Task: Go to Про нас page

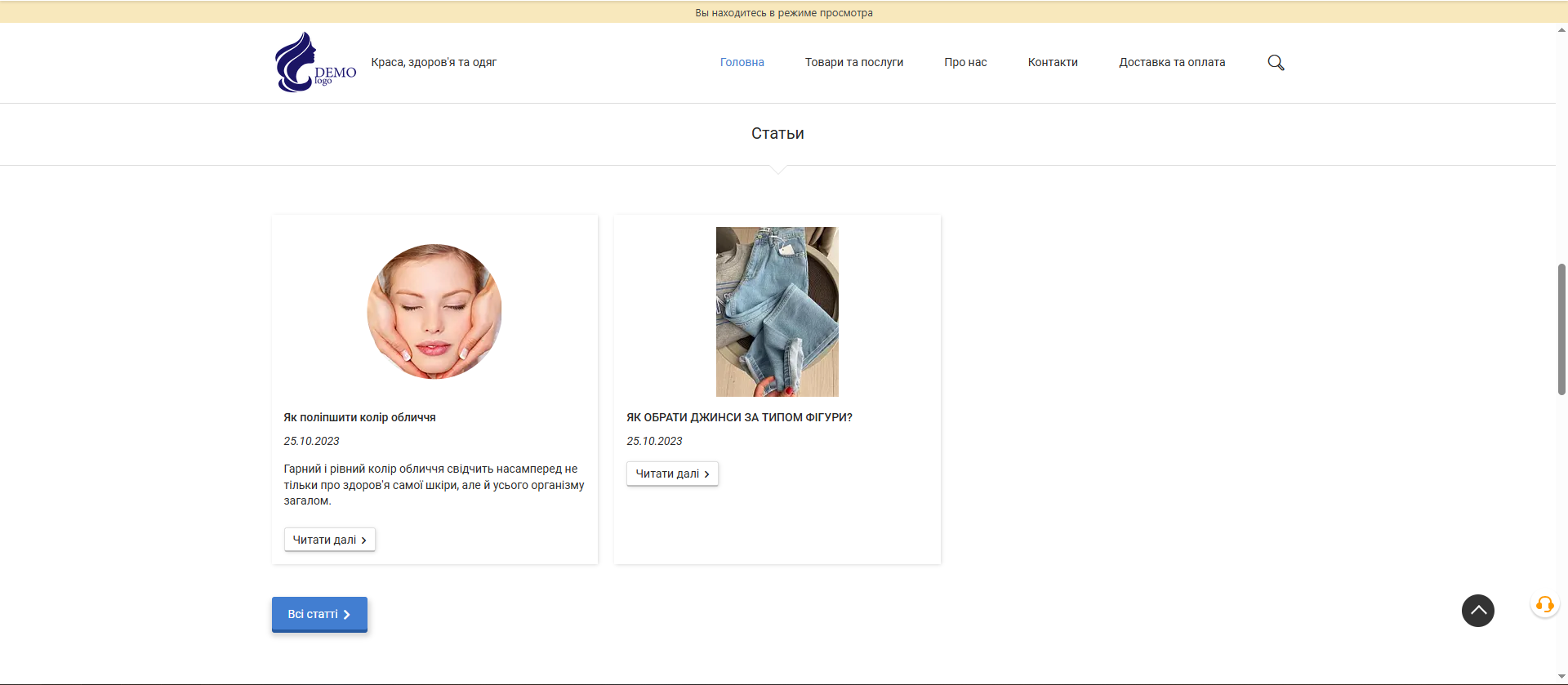Action: 965,63
